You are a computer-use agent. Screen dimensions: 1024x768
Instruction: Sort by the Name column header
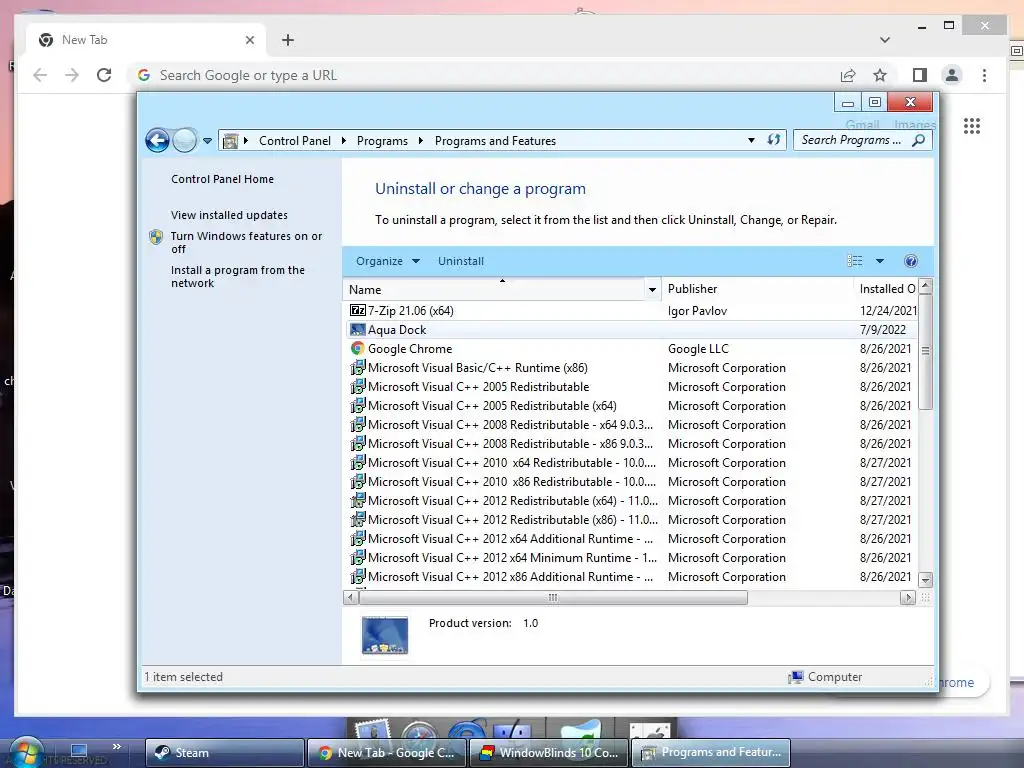494,289
